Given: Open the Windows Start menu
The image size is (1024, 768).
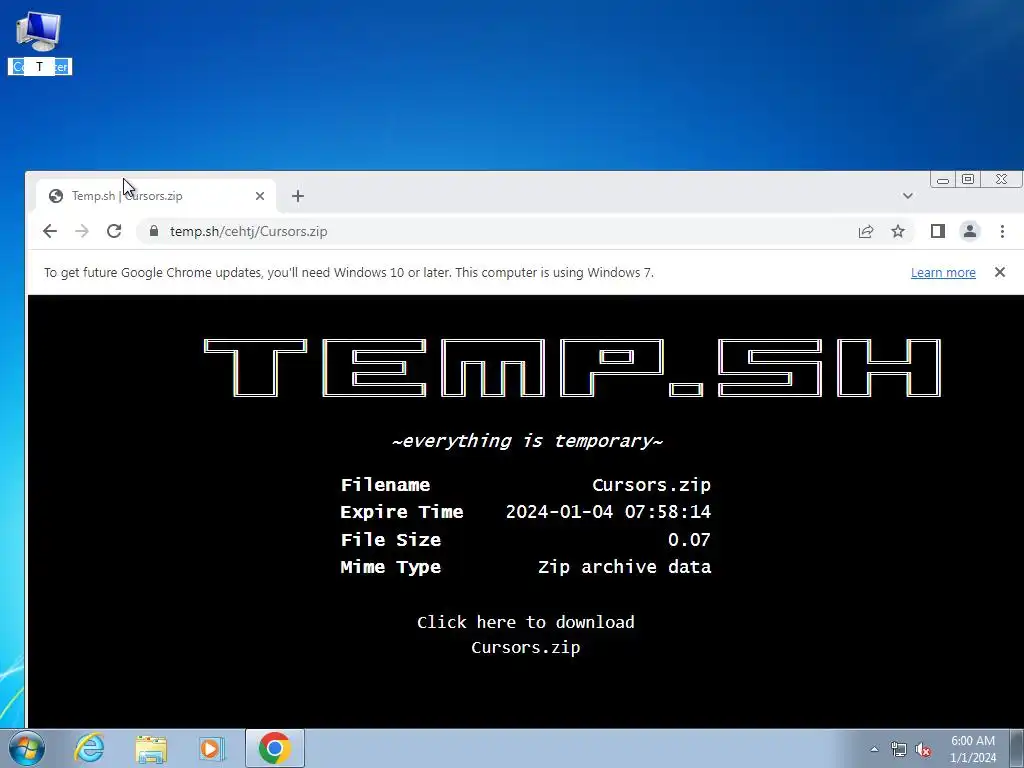Looking at the screenshot, I should pyautogui.click(x=27, y=748).
